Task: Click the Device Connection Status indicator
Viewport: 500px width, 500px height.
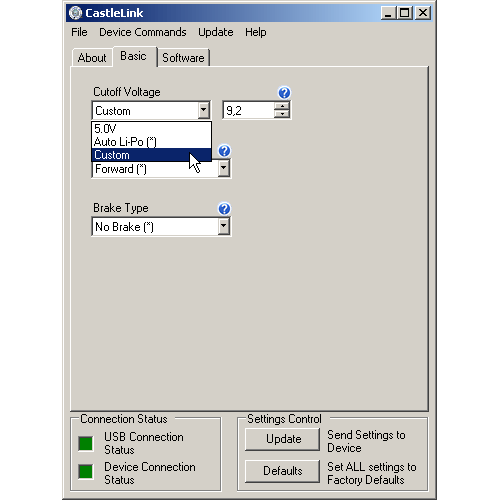Action: (86, 472)
